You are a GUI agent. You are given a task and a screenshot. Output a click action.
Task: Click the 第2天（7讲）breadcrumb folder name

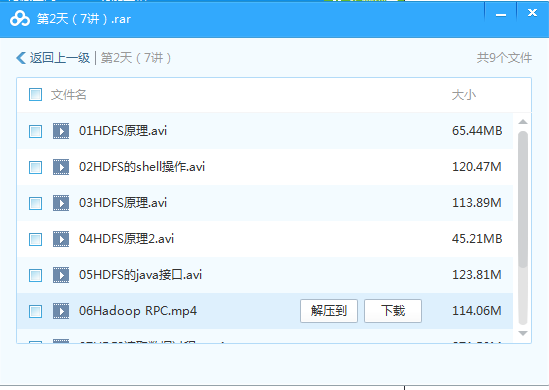coord(136,58)
